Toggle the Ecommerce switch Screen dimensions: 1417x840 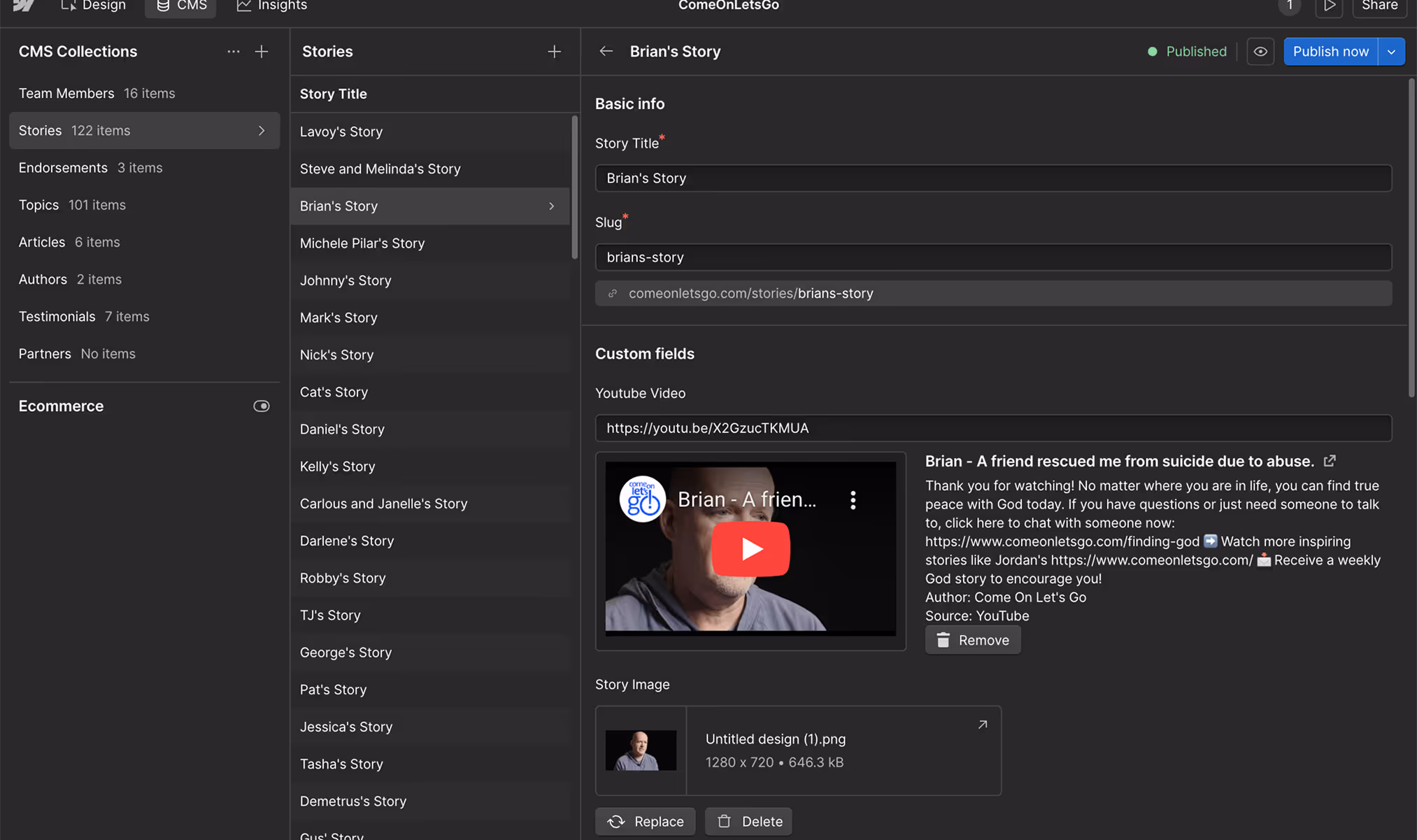click(261, 406)
